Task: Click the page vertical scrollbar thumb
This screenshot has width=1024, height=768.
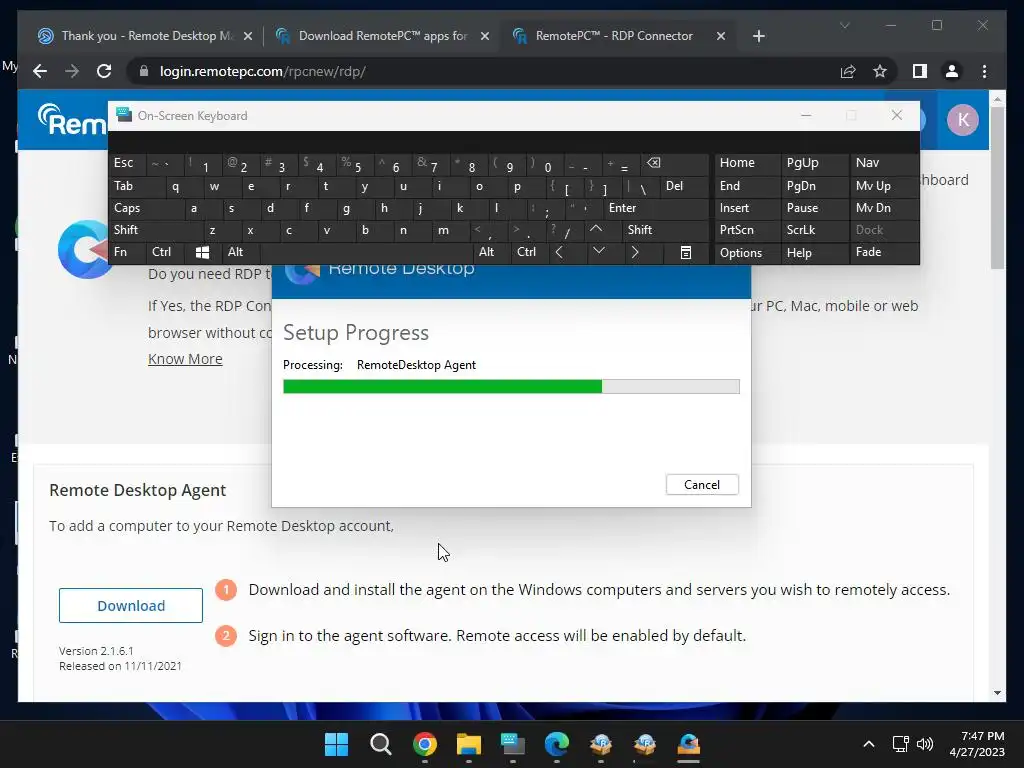Action: 997,187
